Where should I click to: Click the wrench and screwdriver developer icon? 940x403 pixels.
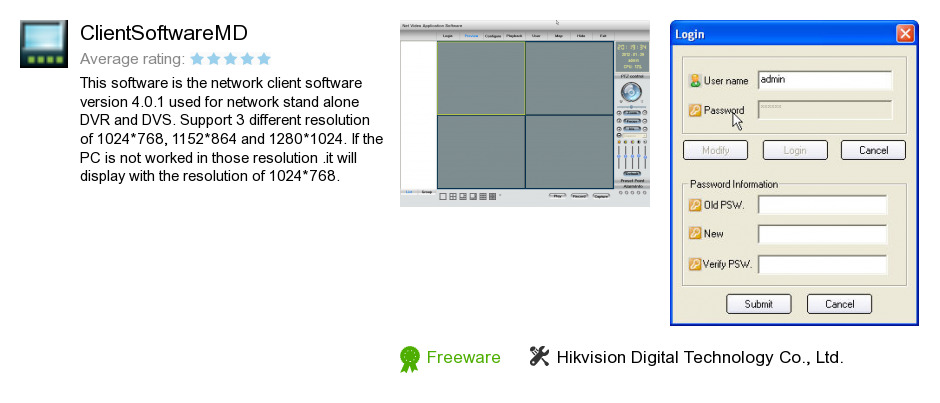click(539, 356)
